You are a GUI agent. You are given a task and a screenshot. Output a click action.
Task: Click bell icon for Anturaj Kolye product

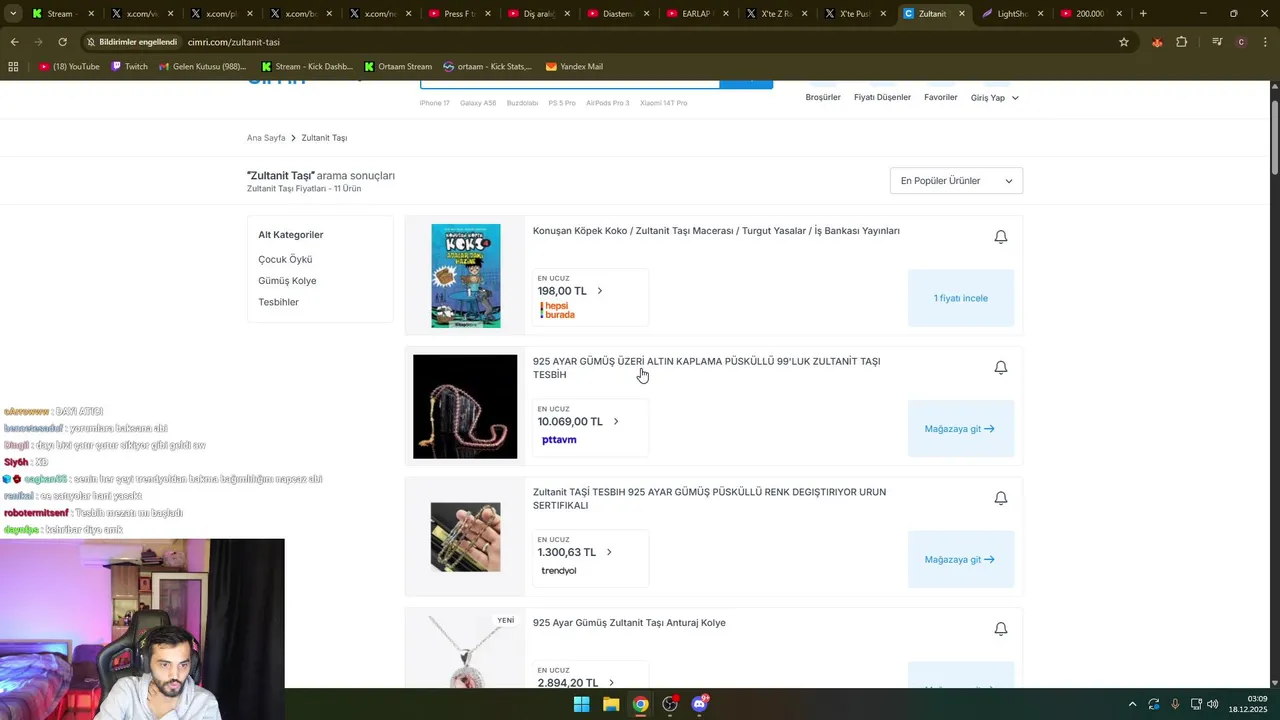[x=1000, y=629]
